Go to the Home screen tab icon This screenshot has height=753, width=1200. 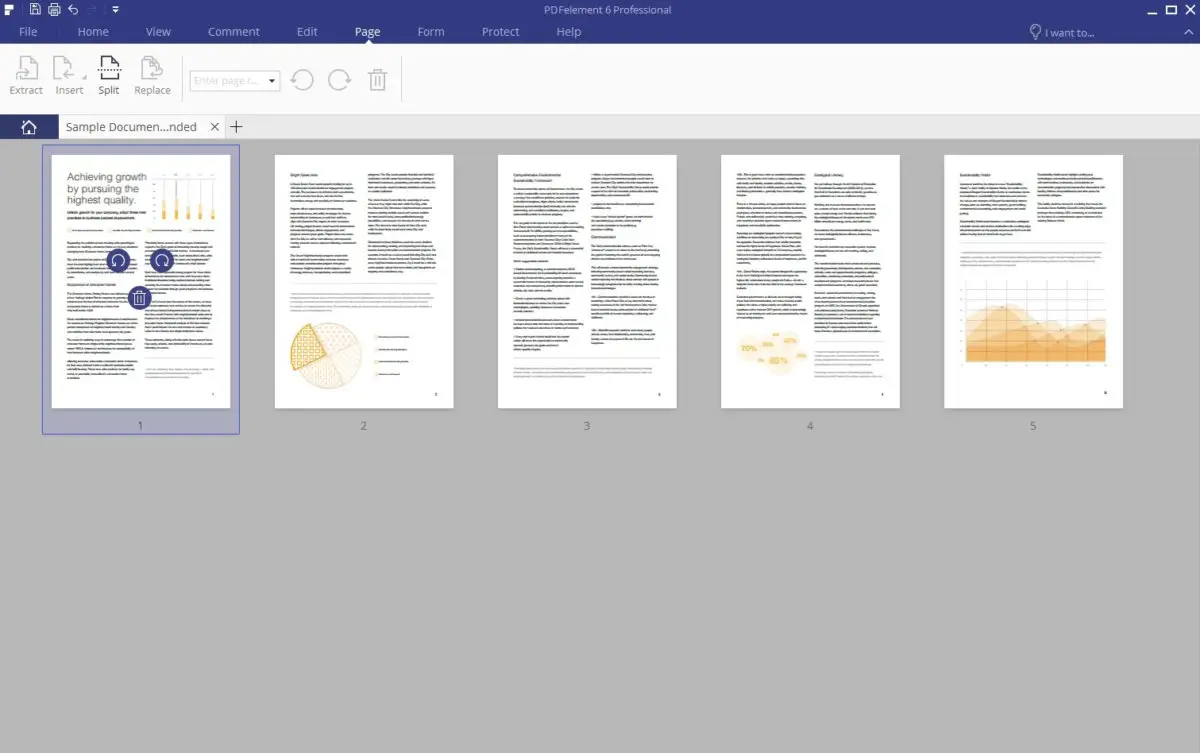click(29, 127)
